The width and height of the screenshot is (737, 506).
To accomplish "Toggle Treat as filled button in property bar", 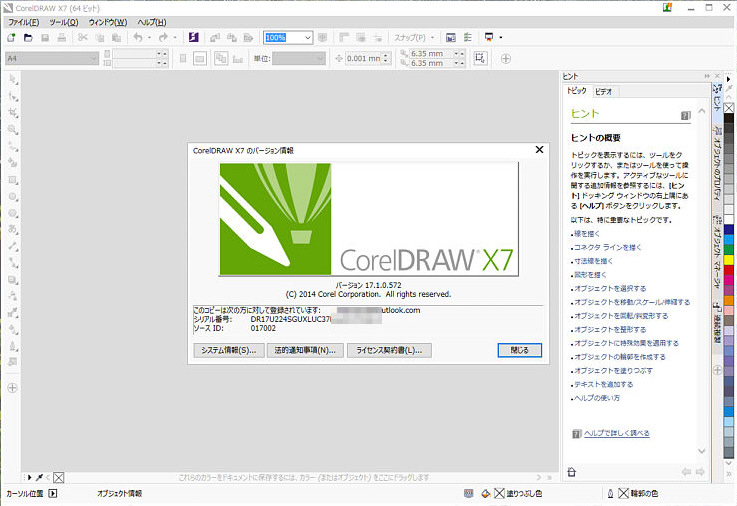I will coord(480,58).
